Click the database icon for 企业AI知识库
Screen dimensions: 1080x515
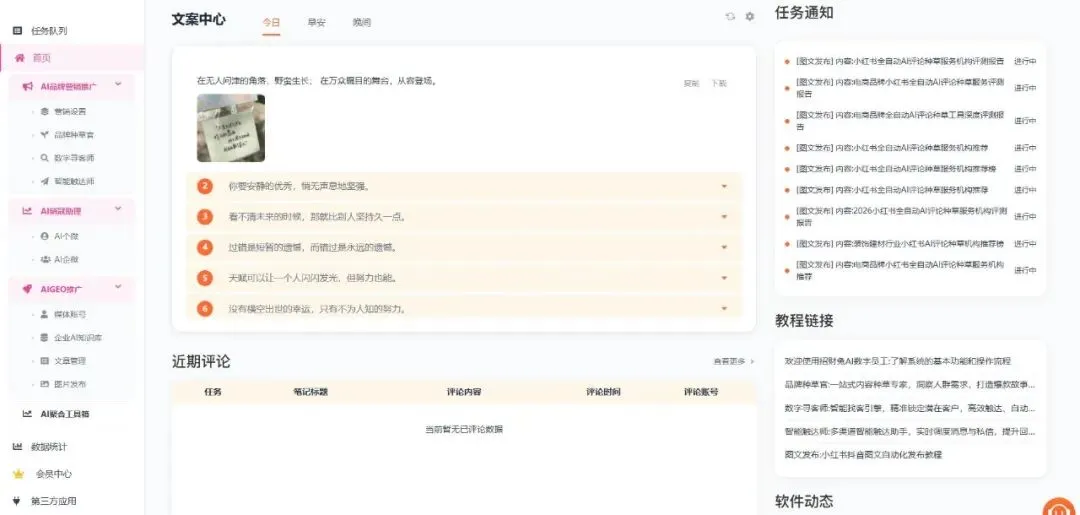point(45,338)
